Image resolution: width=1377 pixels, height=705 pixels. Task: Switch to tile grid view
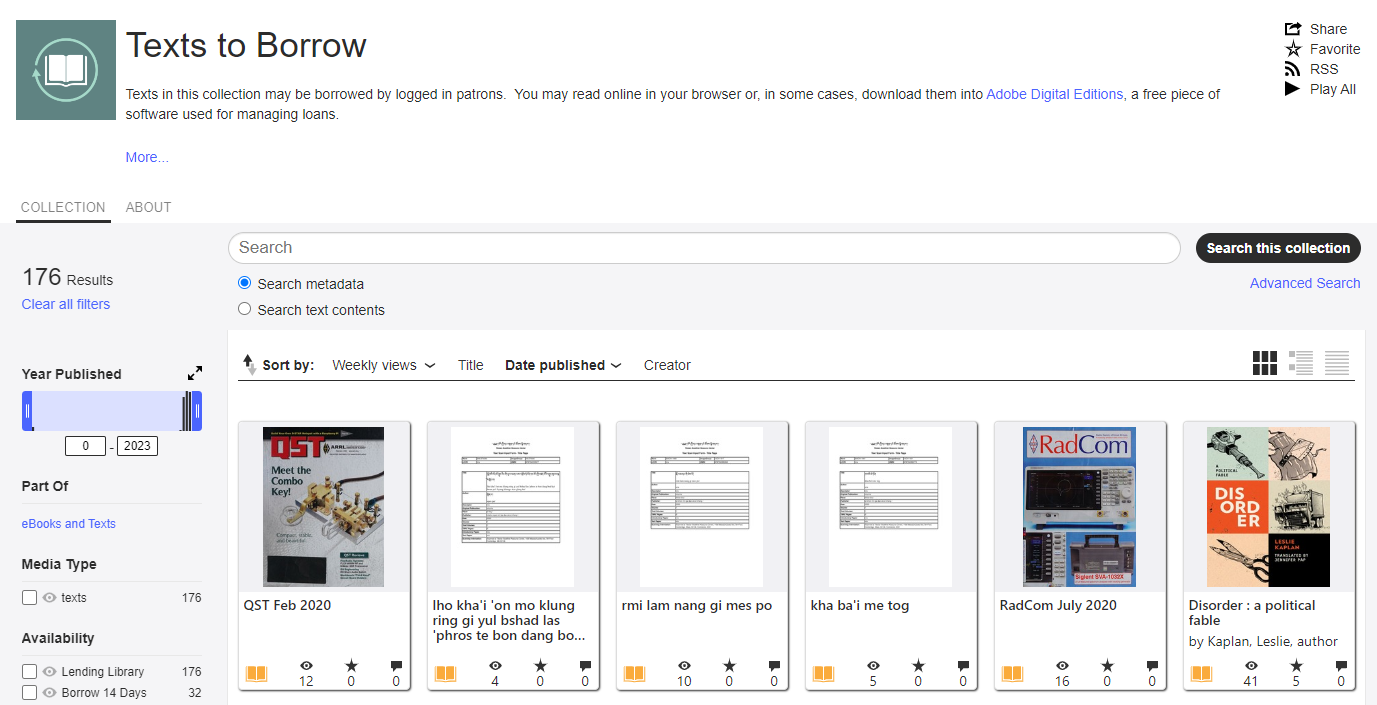click(1264, 363)
